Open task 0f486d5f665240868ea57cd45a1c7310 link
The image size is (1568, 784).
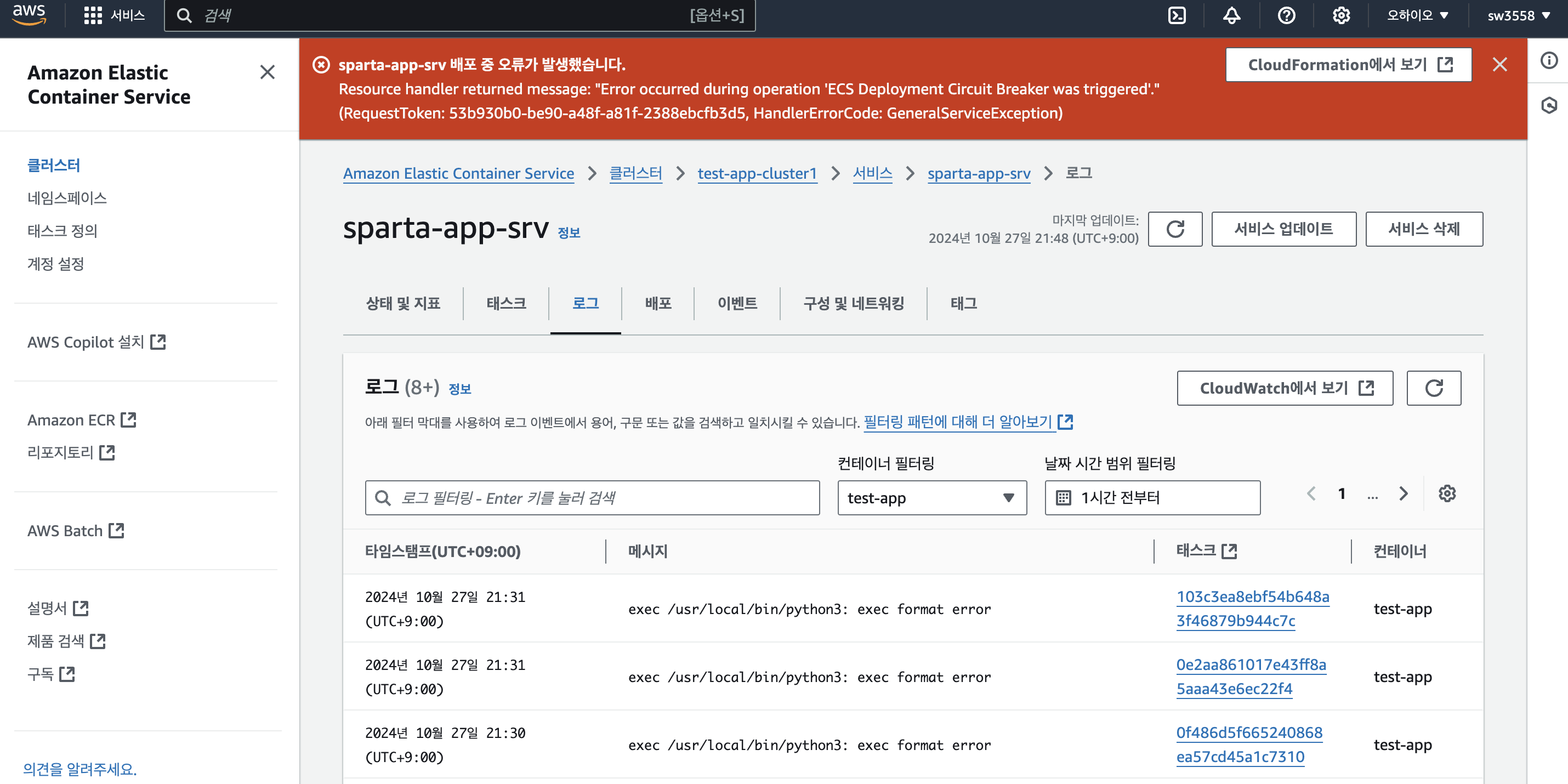1249,745
